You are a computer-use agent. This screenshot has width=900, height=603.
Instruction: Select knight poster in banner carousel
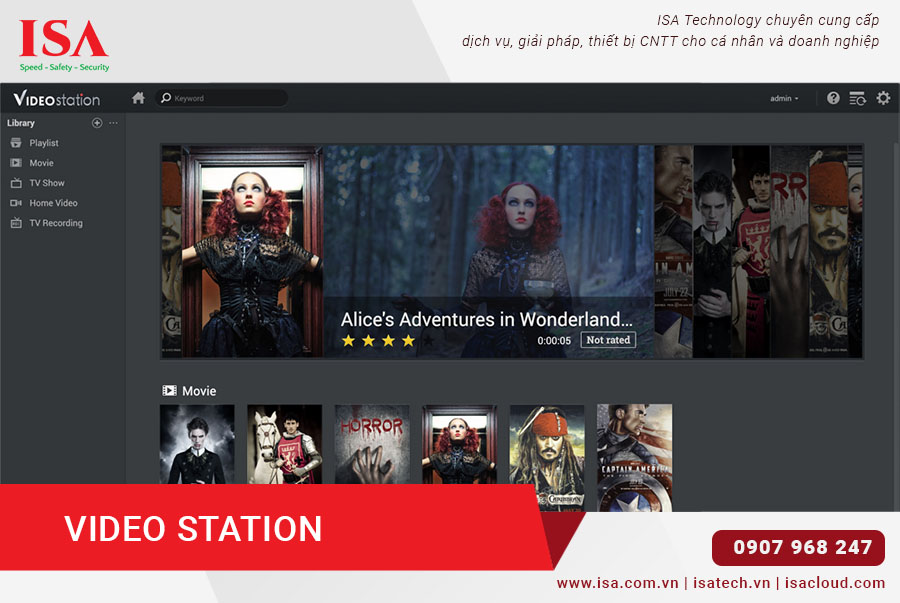point(751,251)
